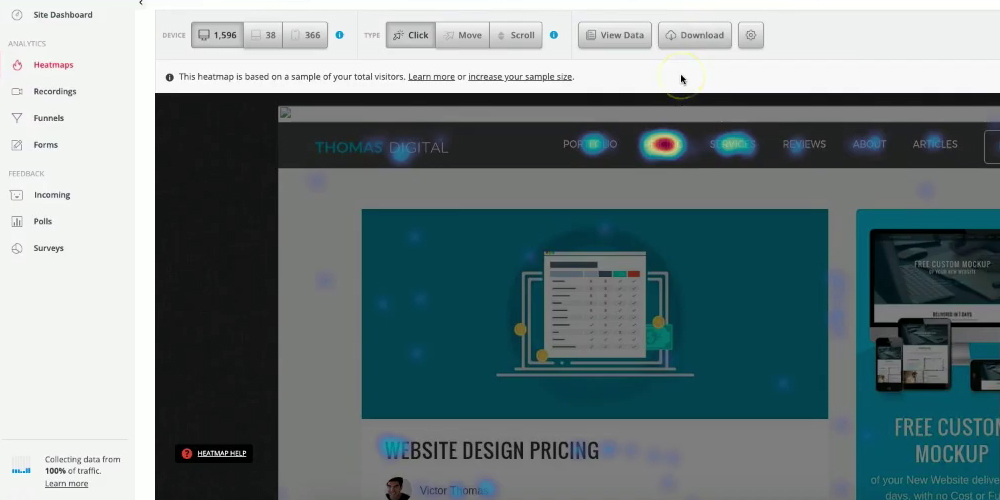Download the heatmap
Image resolution: width=1000 pixels, height=500 pixels.
pyautogui.click(x=695, y=35)
